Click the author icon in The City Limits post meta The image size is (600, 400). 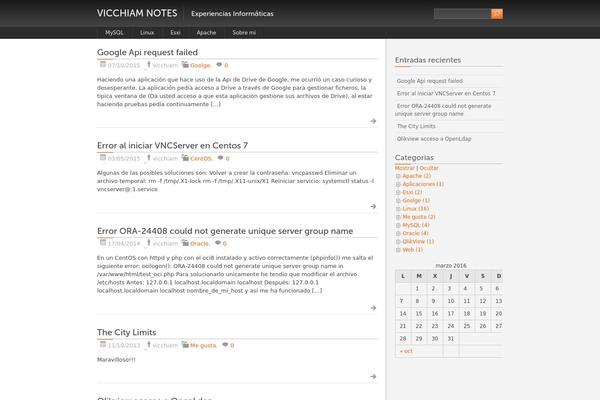(x=148, y=344)
